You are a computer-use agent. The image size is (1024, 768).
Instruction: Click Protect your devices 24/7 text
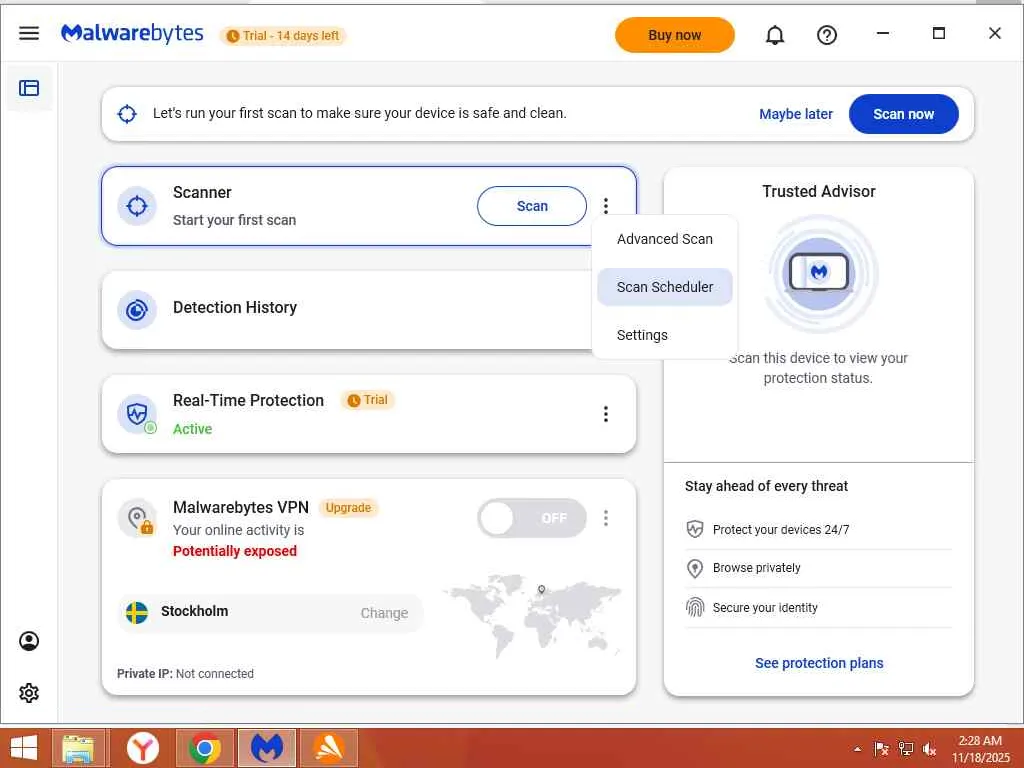(781, 530)
